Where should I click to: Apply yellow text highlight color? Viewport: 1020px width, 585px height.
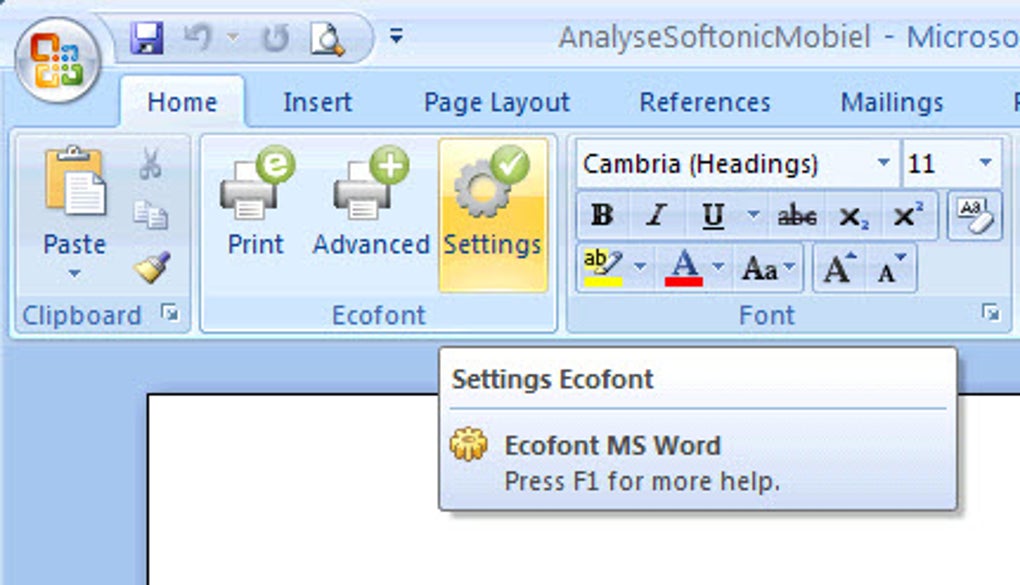click(x=603, y=267)
